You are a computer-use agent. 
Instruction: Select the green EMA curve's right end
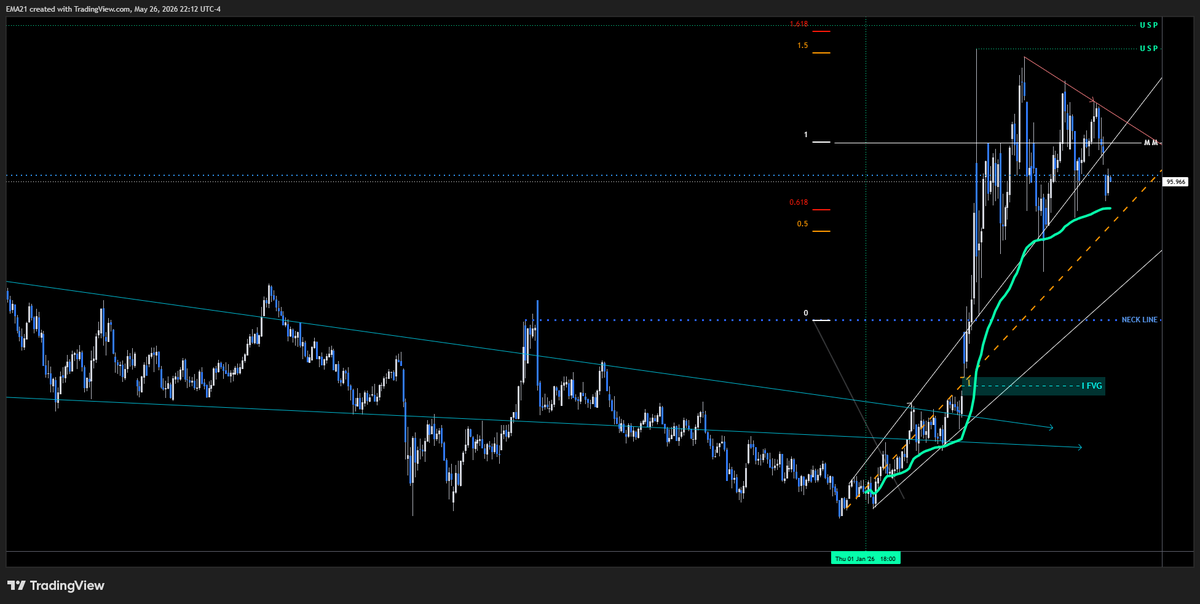1108,208
